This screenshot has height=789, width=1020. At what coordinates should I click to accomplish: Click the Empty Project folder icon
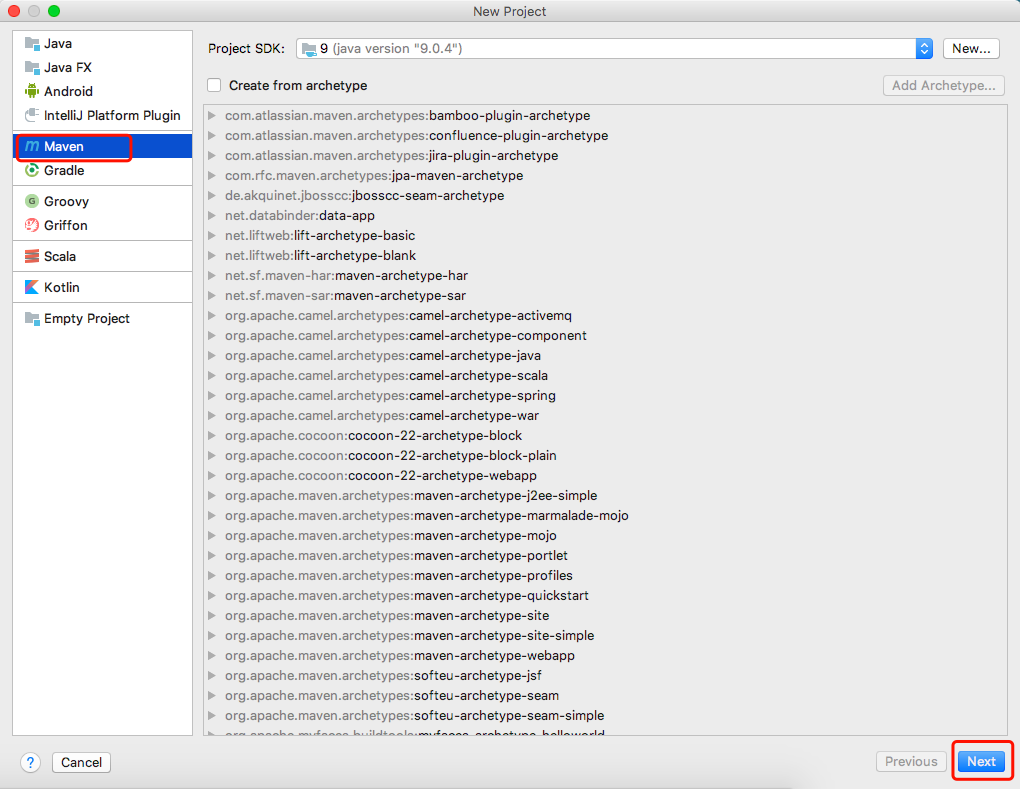tap(32, 318)
